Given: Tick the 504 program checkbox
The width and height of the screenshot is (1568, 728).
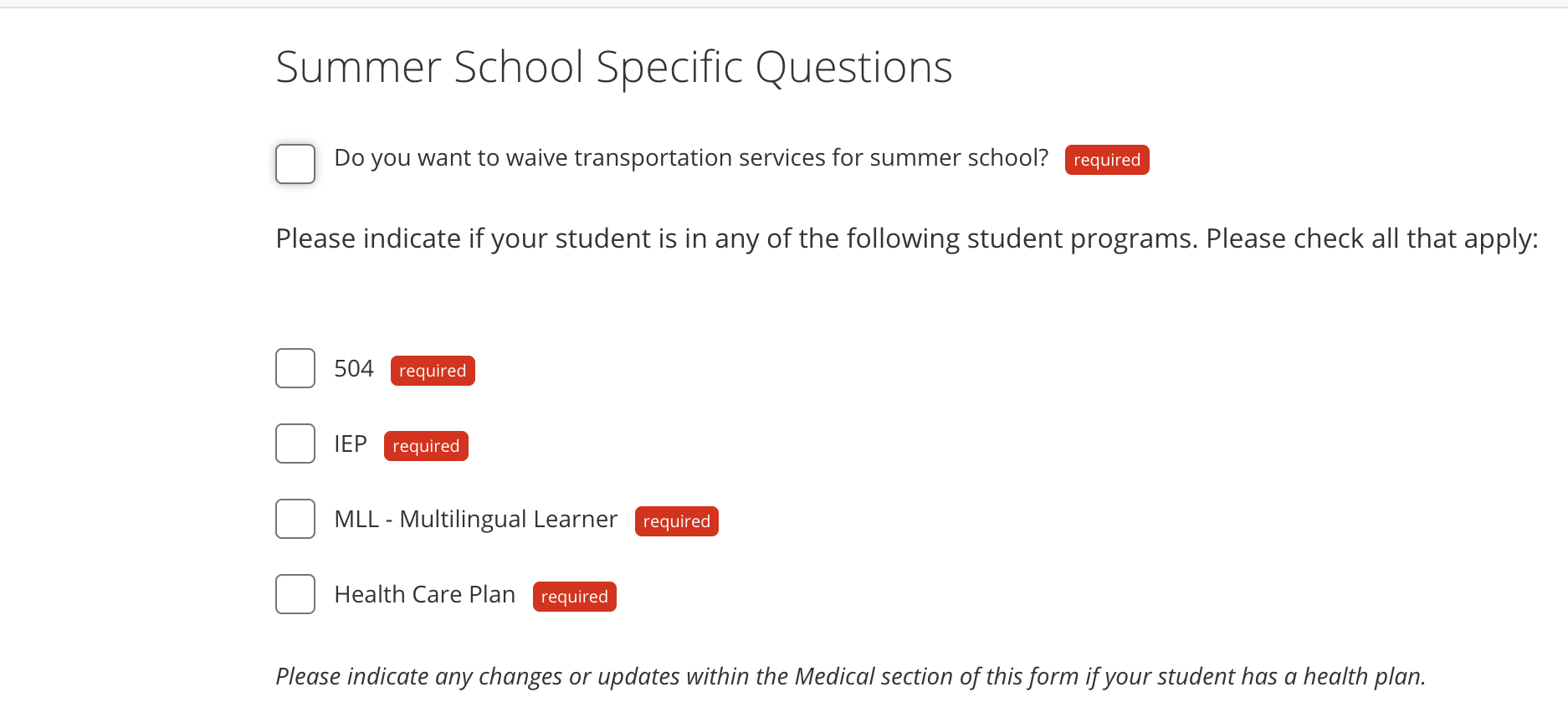Looking at the screenshot, I should pos(295,368).
